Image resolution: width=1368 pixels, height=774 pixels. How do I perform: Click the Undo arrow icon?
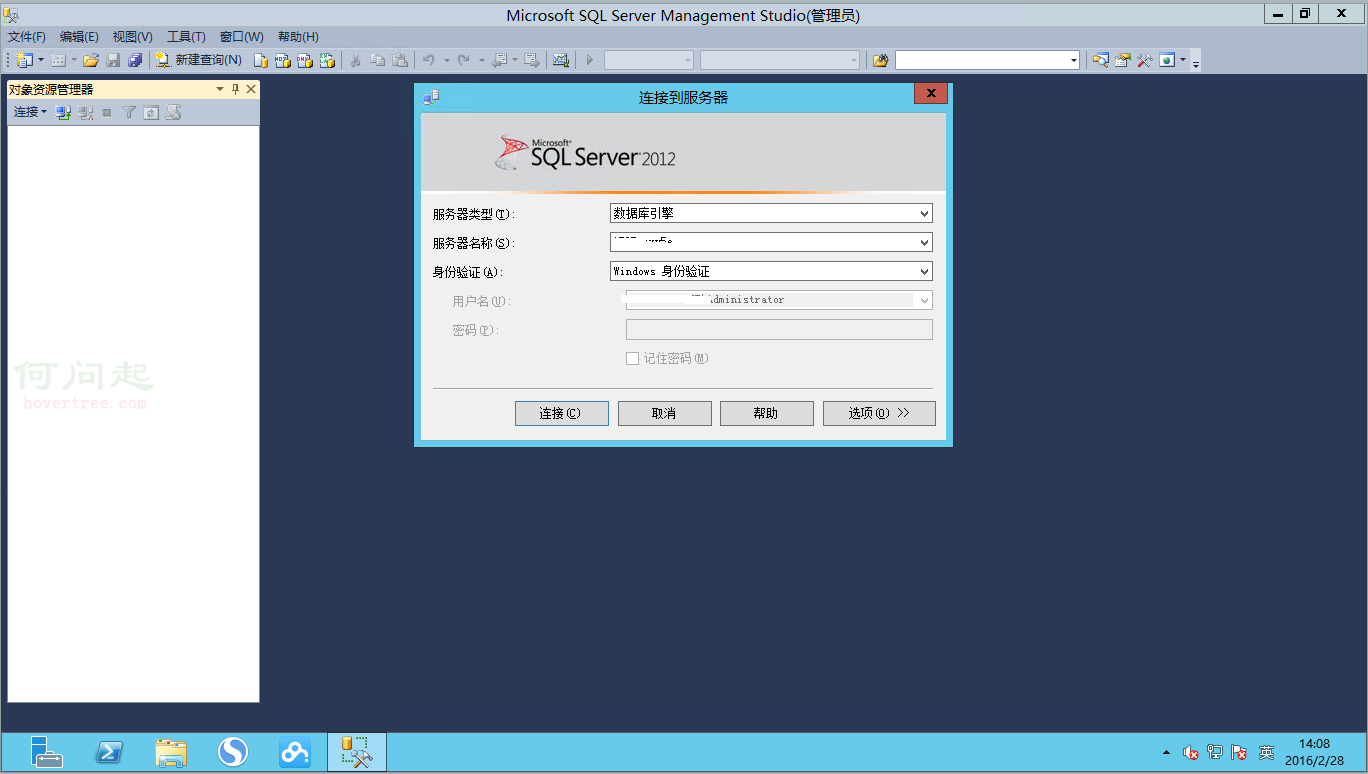tap(429, 60)
